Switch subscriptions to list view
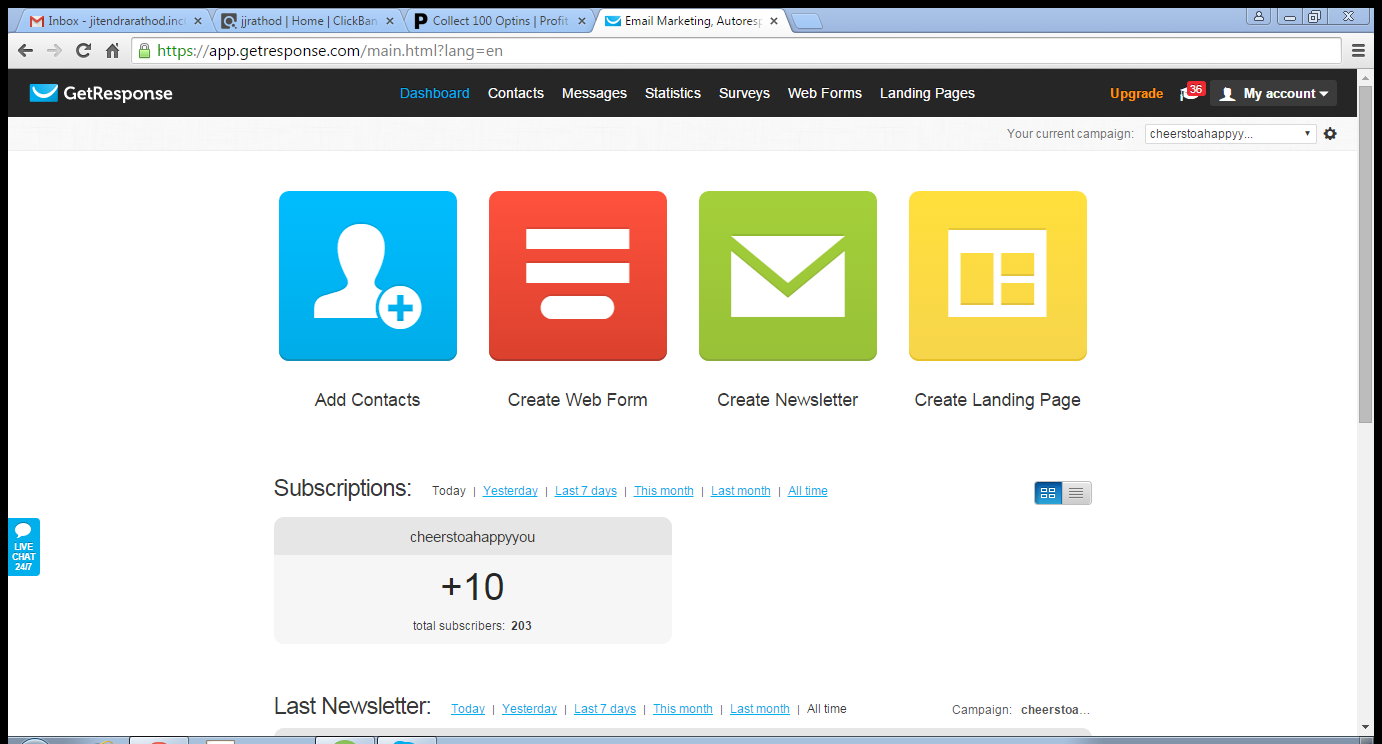 [x=1076, y=493]
